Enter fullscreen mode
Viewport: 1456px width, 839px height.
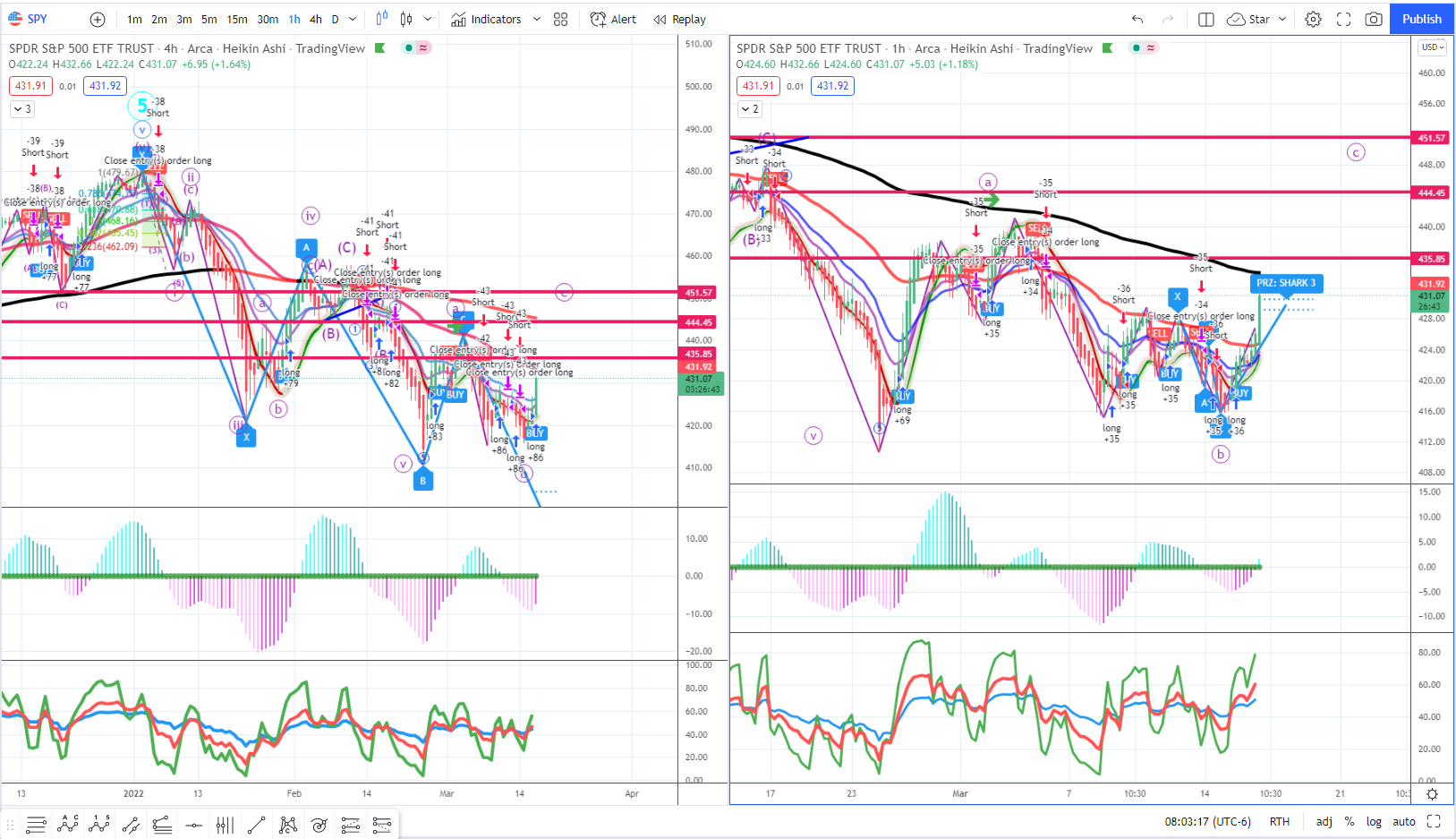(1343, 19)
